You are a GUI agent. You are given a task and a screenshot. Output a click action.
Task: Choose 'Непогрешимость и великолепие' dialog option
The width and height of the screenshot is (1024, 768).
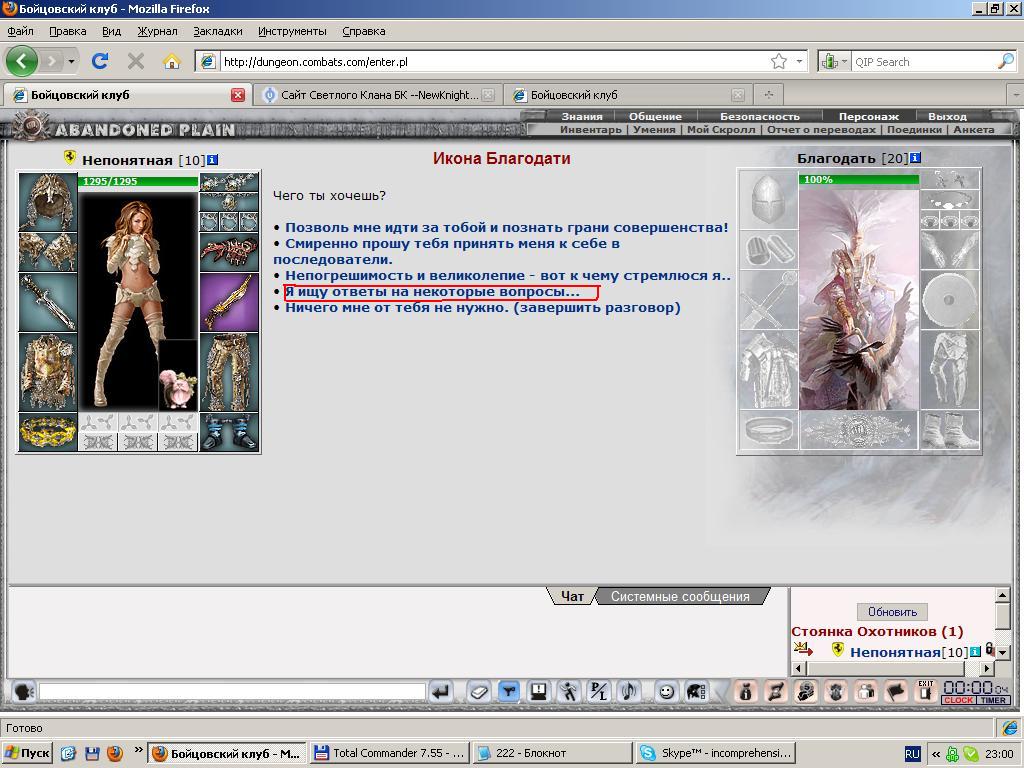click(507, 276)
